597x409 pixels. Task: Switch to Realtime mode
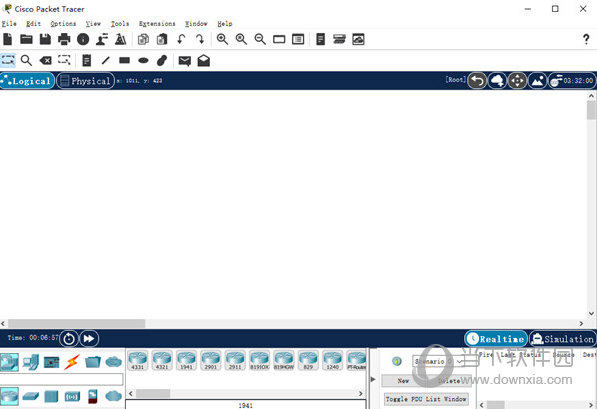496,339
